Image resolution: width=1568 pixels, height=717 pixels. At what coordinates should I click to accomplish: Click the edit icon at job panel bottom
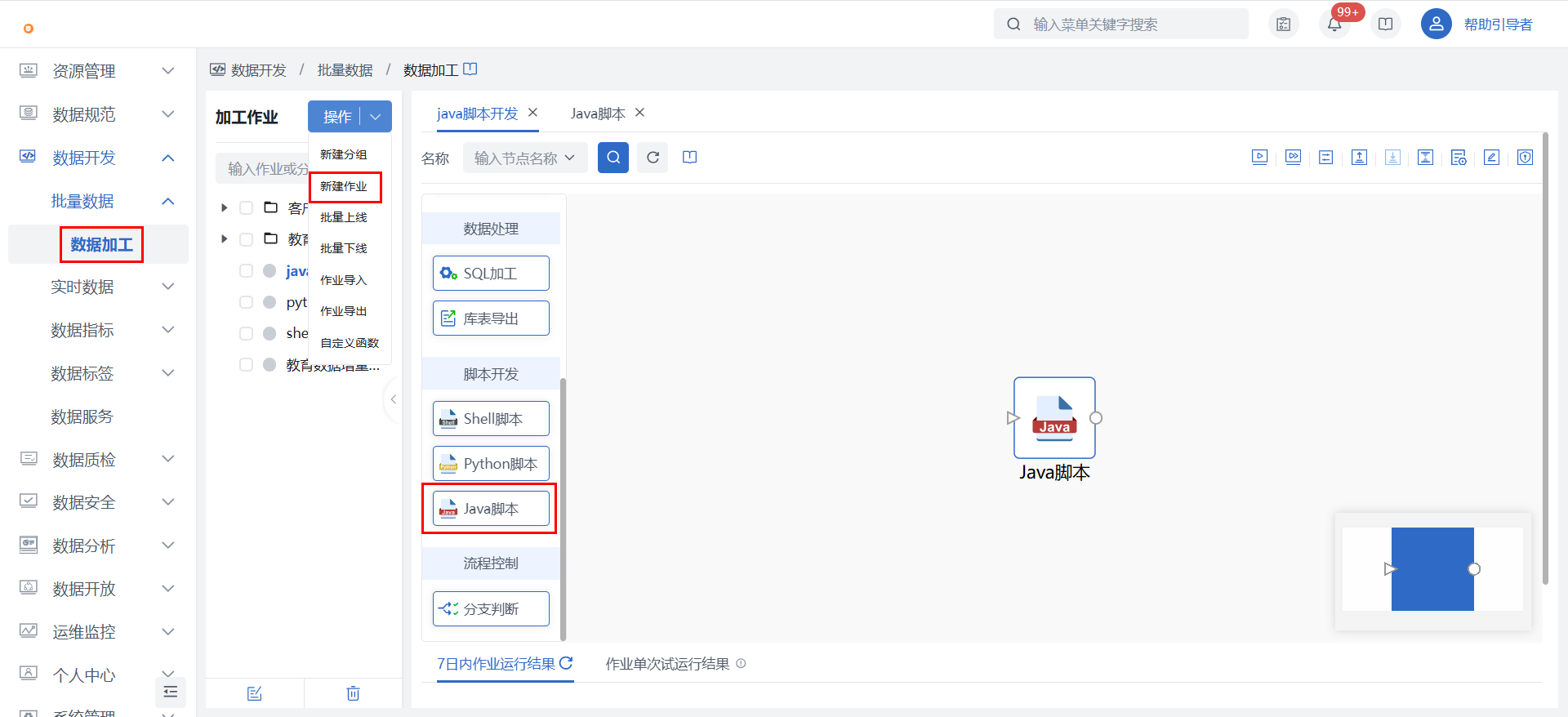point(254,693)
